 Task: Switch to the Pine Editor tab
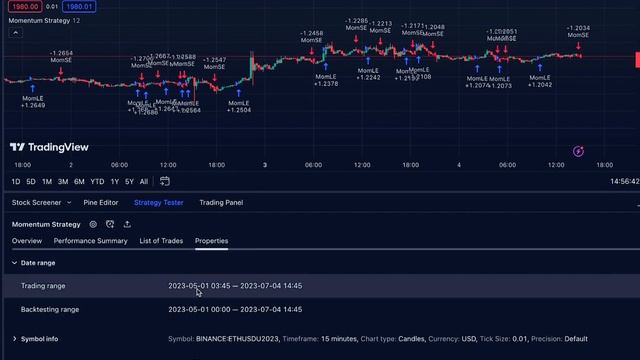(101, 202)
